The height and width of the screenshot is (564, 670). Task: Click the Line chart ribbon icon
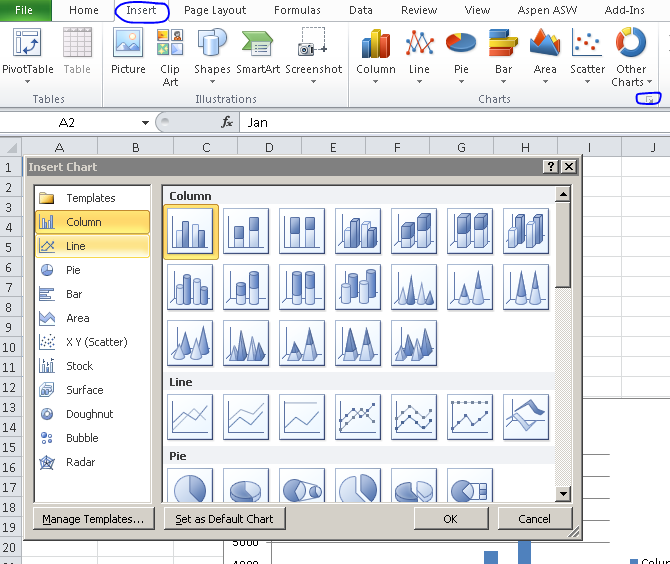[x=419, y=43]
